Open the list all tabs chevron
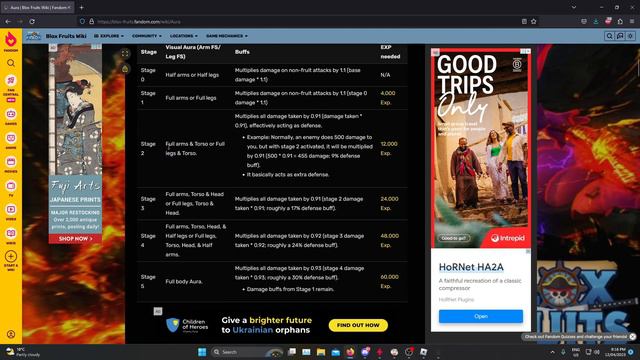Viewport: 640px width, 360px height. 573,7
